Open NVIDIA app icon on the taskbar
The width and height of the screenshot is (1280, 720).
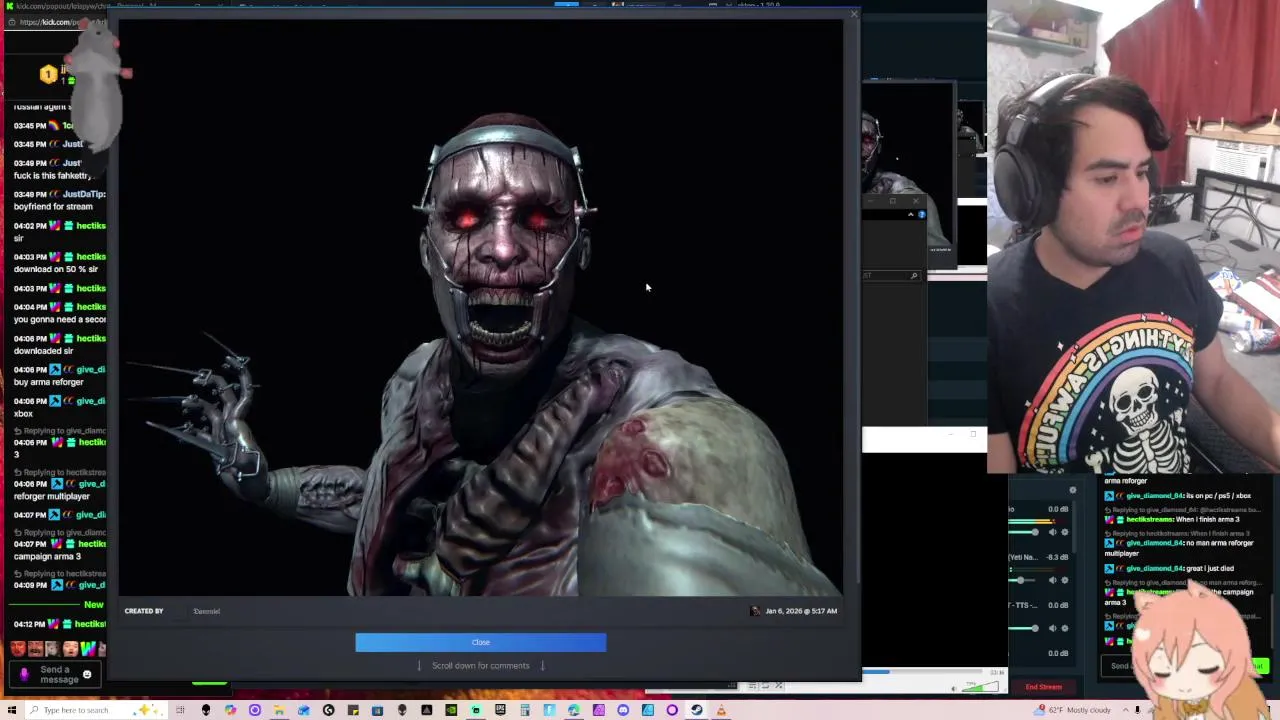coord(451,710)
